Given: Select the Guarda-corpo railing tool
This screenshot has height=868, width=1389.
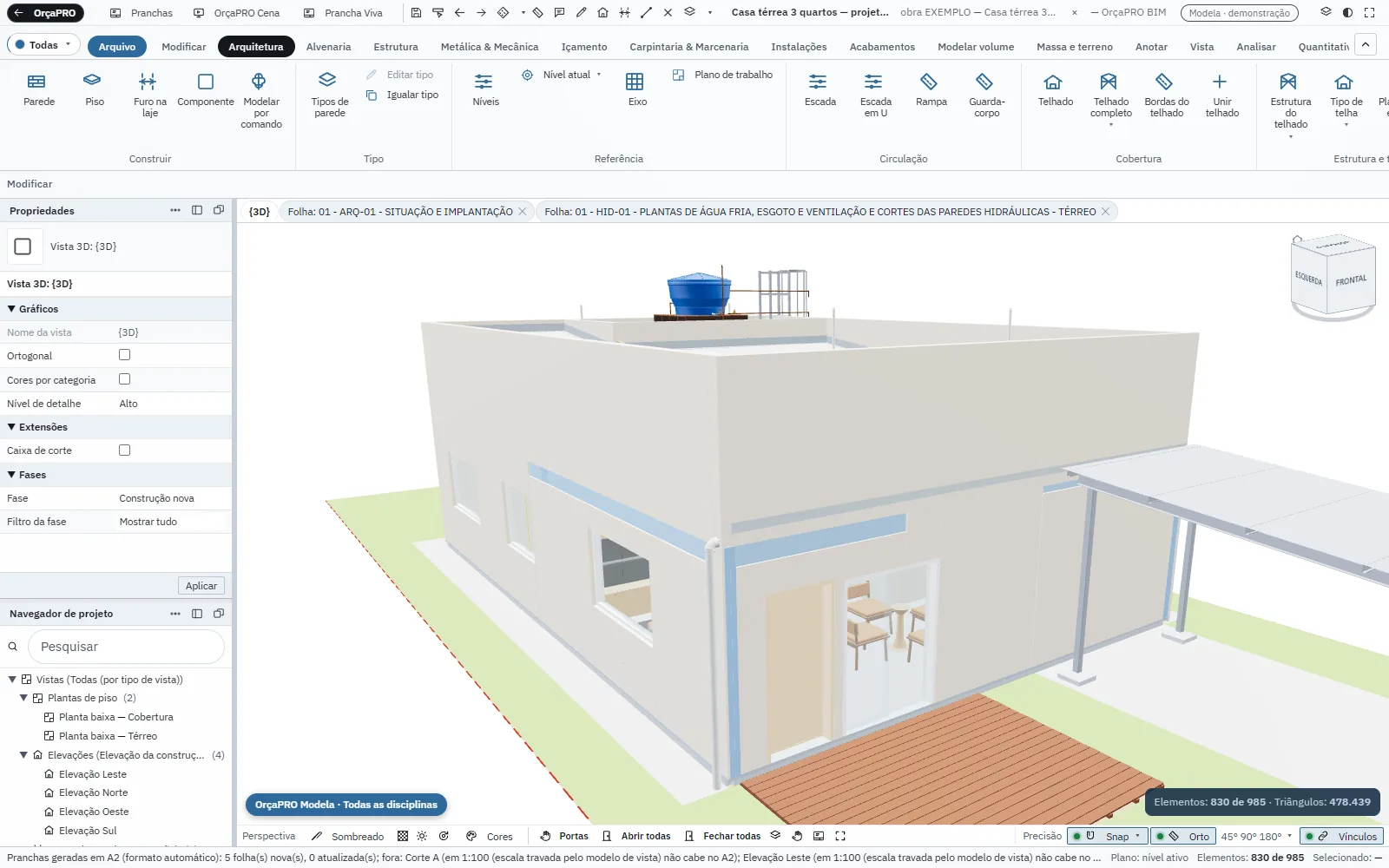Looking at the screenshot, I should pyautogui.click(x=986, y=95).
